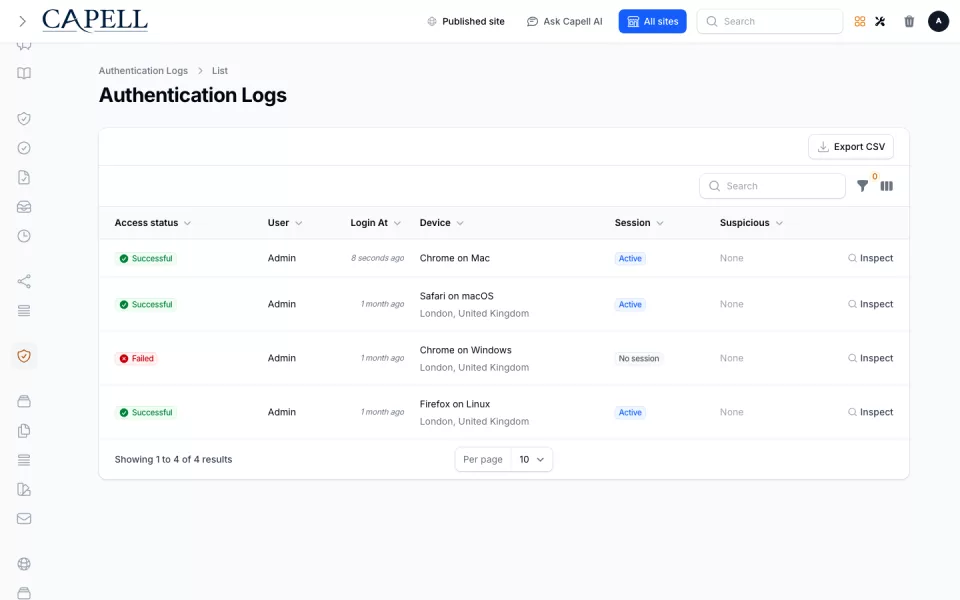Click the highlighted orange shield icon in sidebar
This screenshot has width=960, height=600.
[24, 356]
